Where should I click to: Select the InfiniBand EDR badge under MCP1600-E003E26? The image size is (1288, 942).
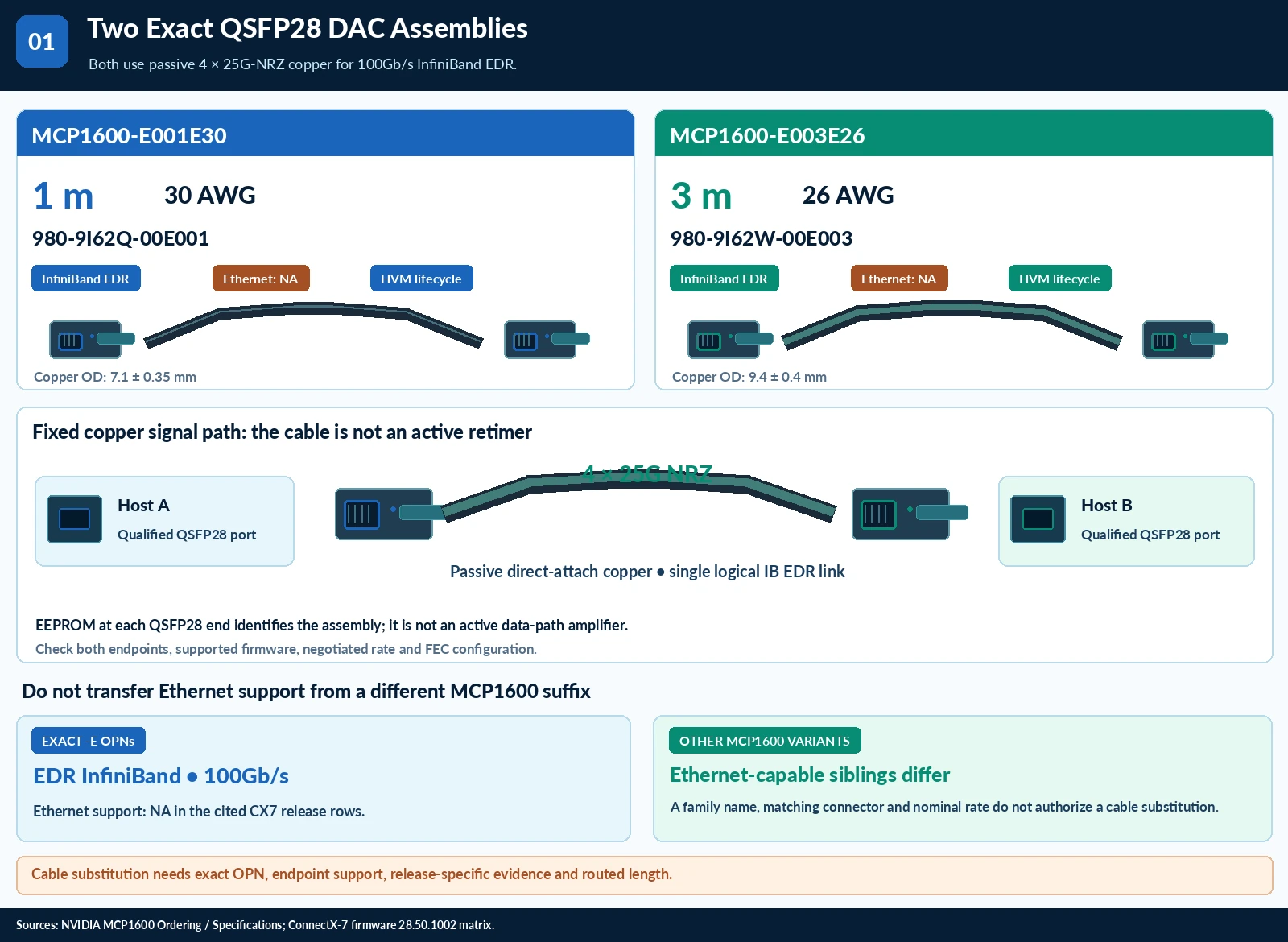coord(724,279)
